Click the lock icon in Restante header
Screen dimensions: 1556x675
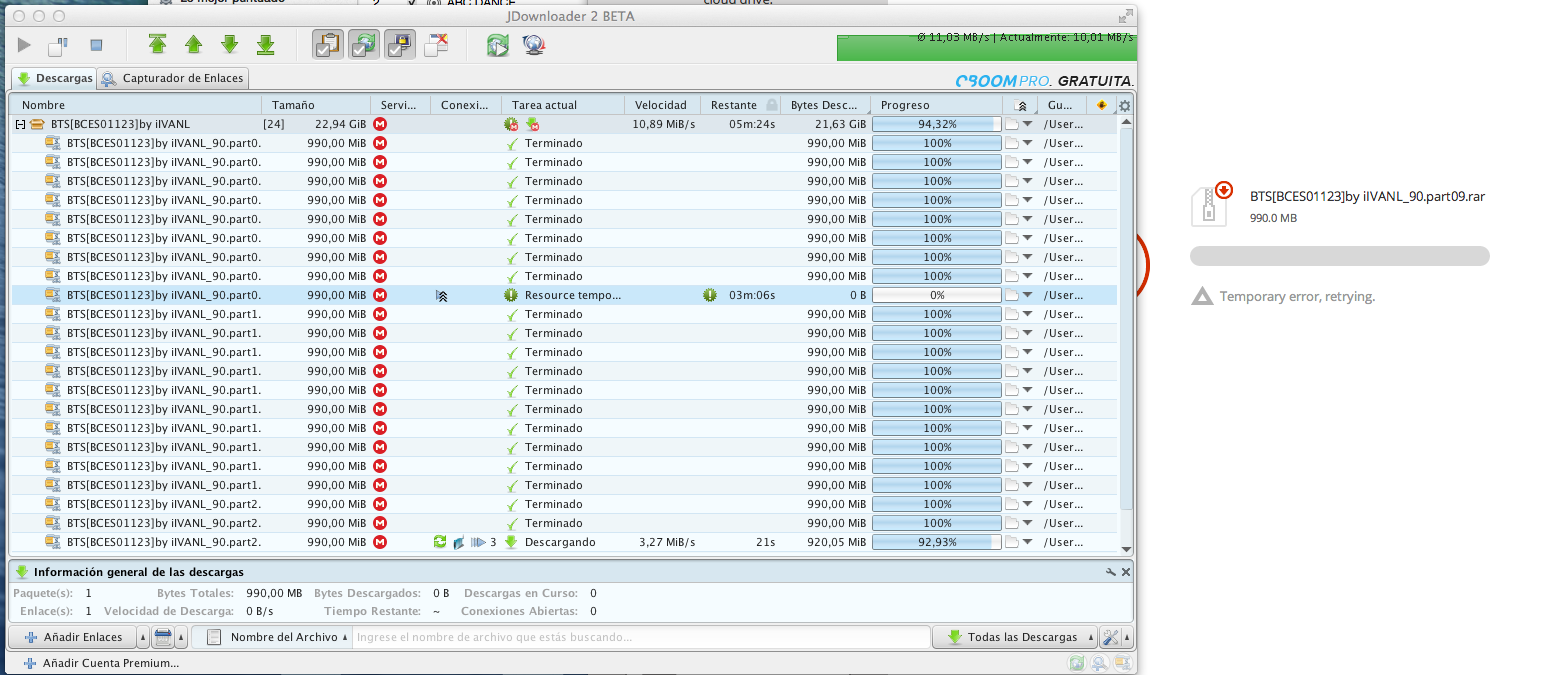(771, 105)
